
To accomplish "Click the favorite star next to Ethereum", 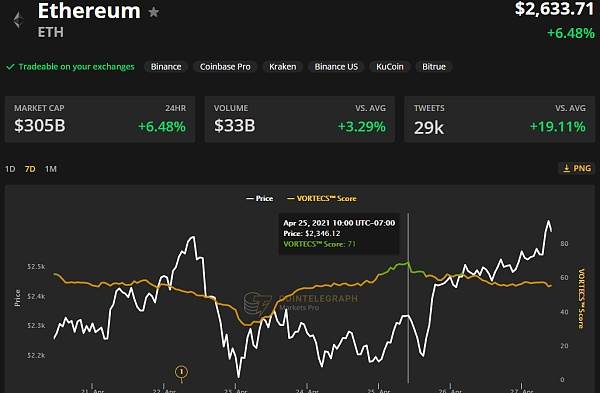I will (153, 12).
